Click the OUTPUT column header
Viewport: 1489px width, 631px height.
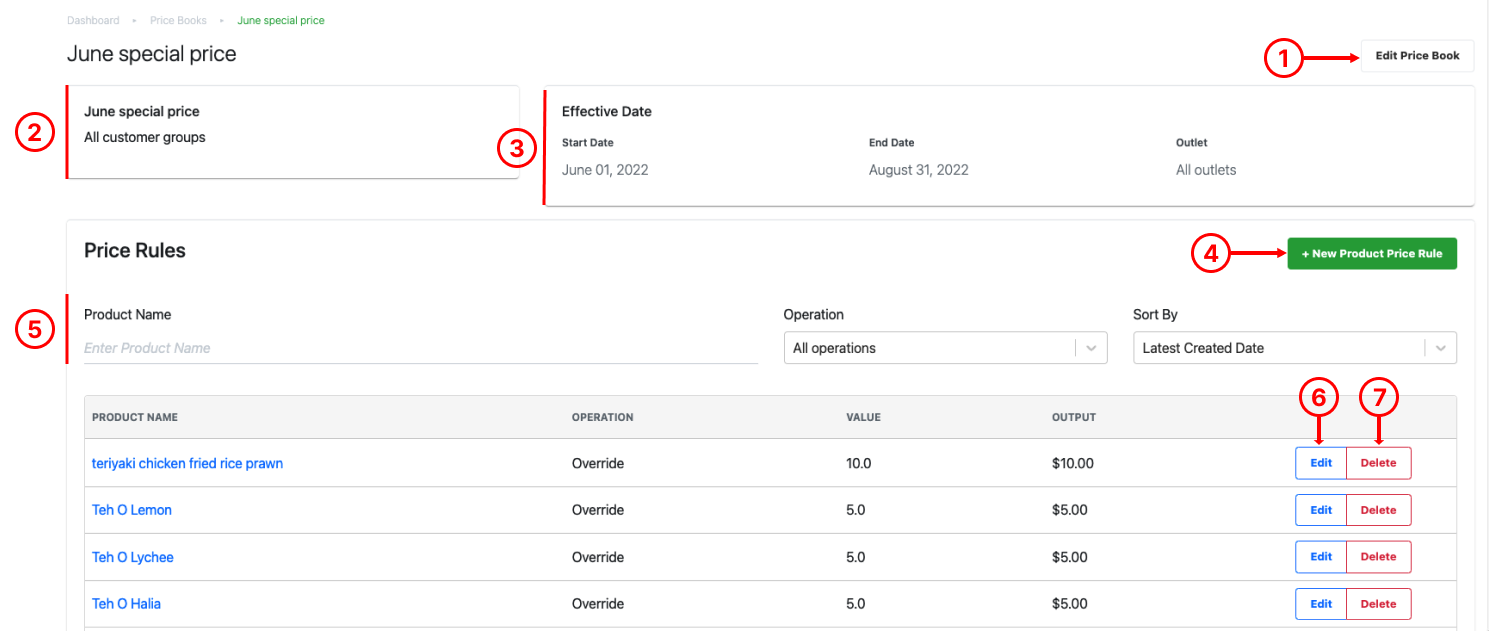point(1074,417)
